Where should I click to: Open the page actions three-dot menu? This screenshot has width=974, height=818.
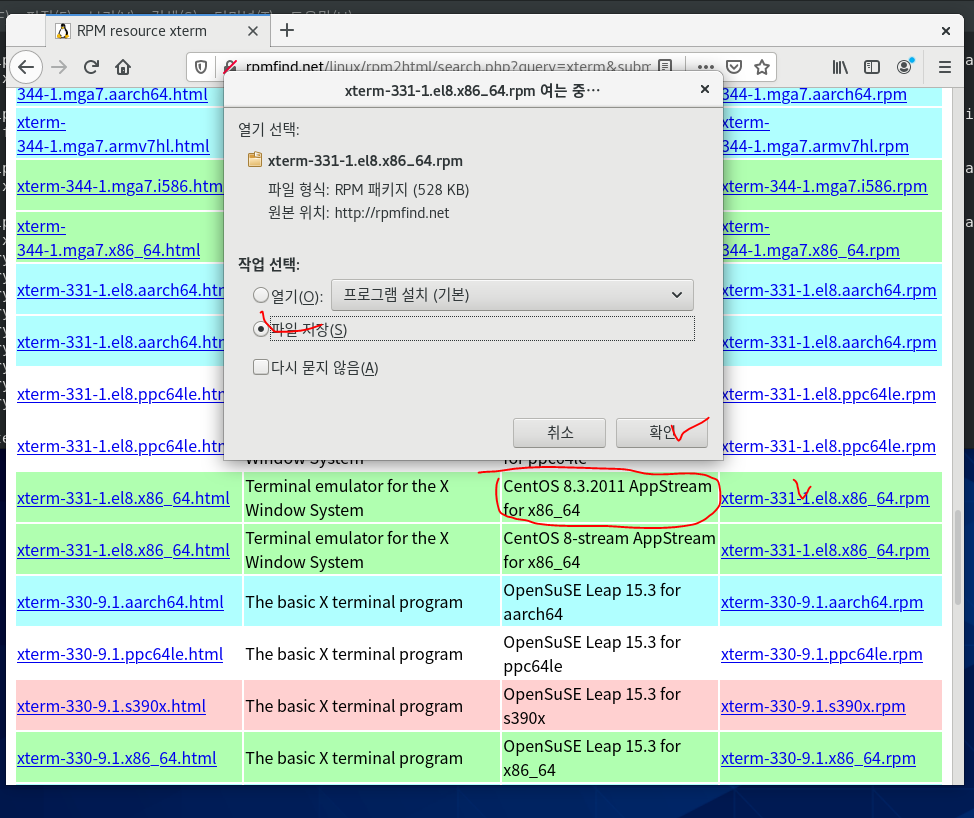[705, 67]
